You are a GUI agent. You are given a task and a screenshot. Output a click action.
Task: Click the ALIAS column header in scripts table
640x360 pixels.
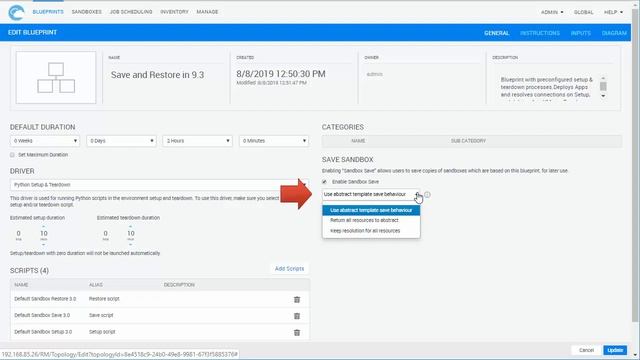(x=96, y=285)
